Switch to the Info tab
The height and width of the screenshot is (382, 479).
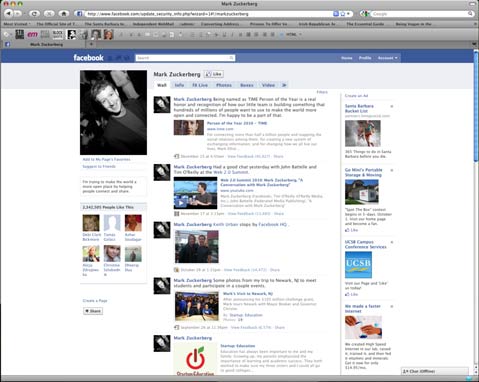pos(179,85)
